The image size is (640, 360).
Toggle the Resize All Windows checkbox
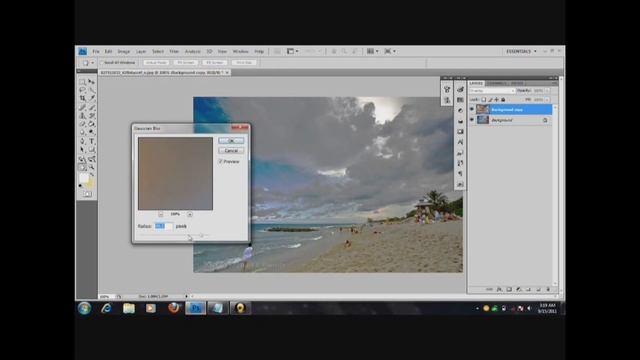coord(102,63)
